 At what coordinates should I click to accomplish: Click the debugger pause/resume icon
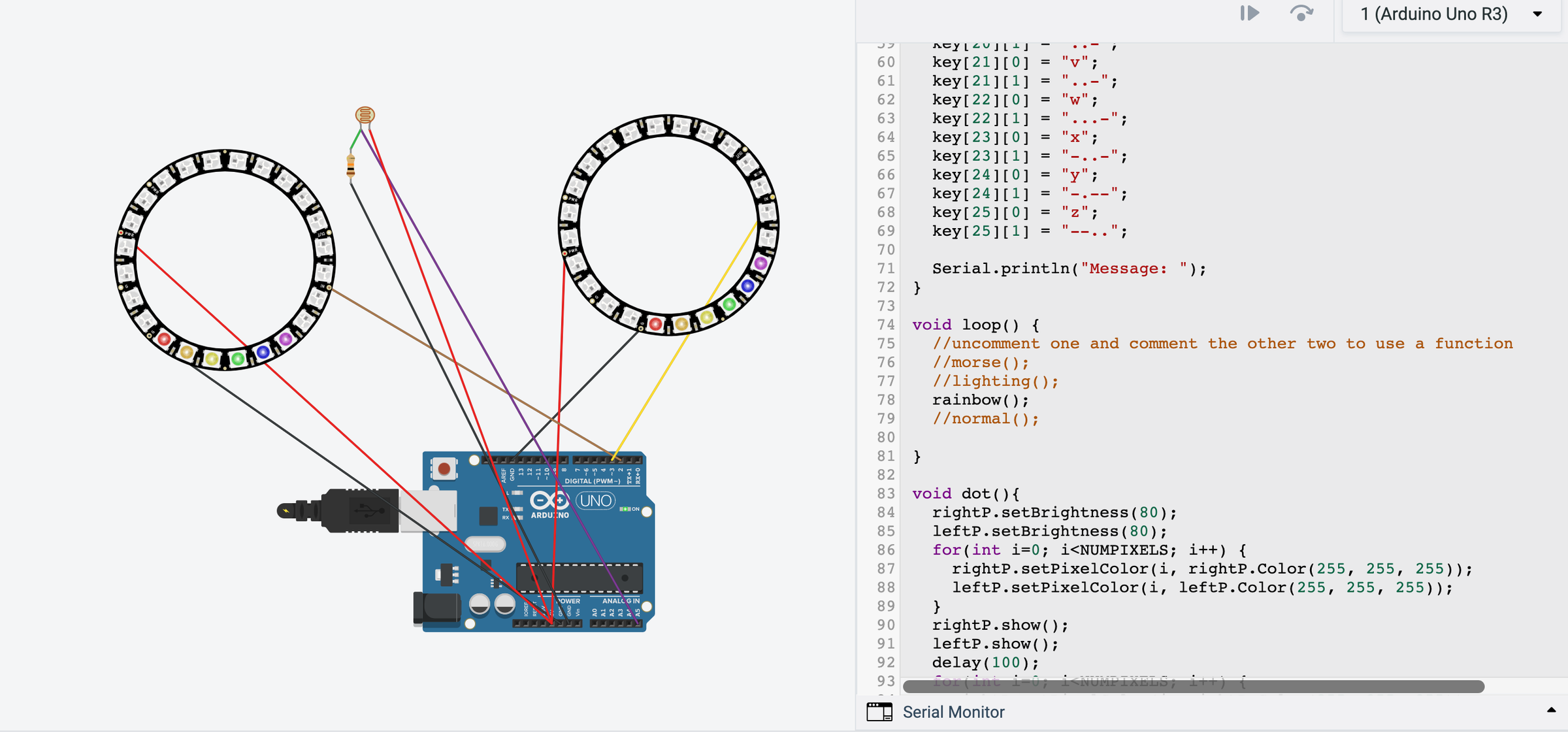point(1249,14)
